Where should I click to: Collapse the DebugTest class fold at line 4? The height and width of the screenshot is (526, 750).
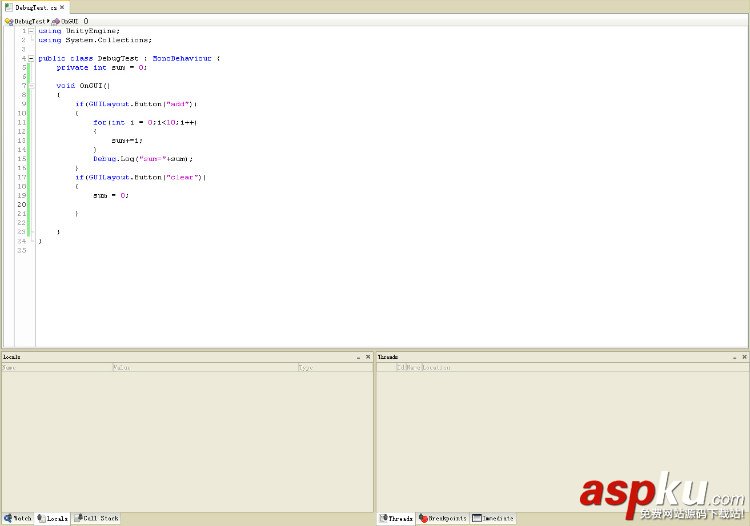[x=31, y=59]
